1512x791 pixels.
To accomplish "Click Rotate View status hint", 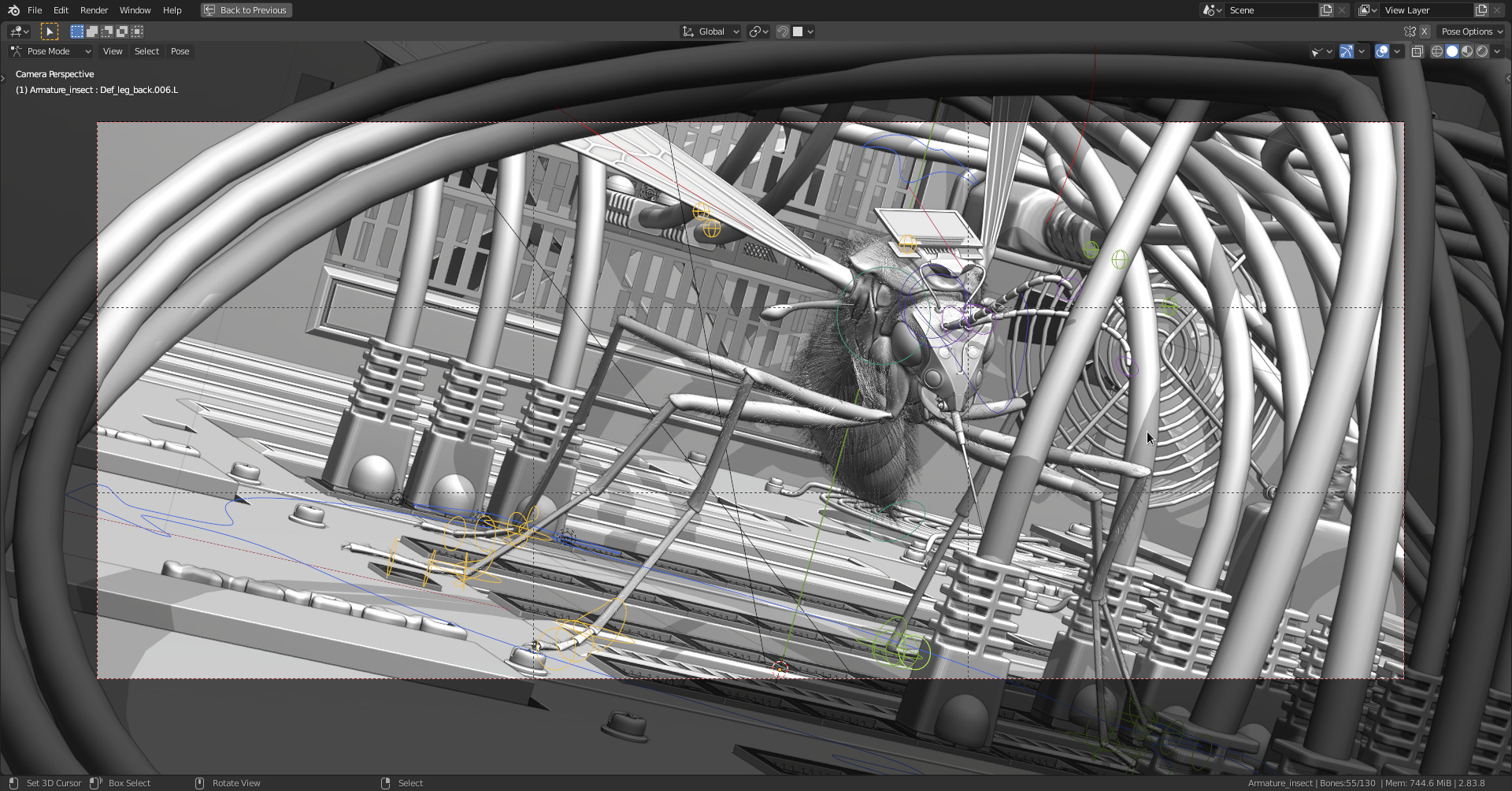I will coord(236,783).
